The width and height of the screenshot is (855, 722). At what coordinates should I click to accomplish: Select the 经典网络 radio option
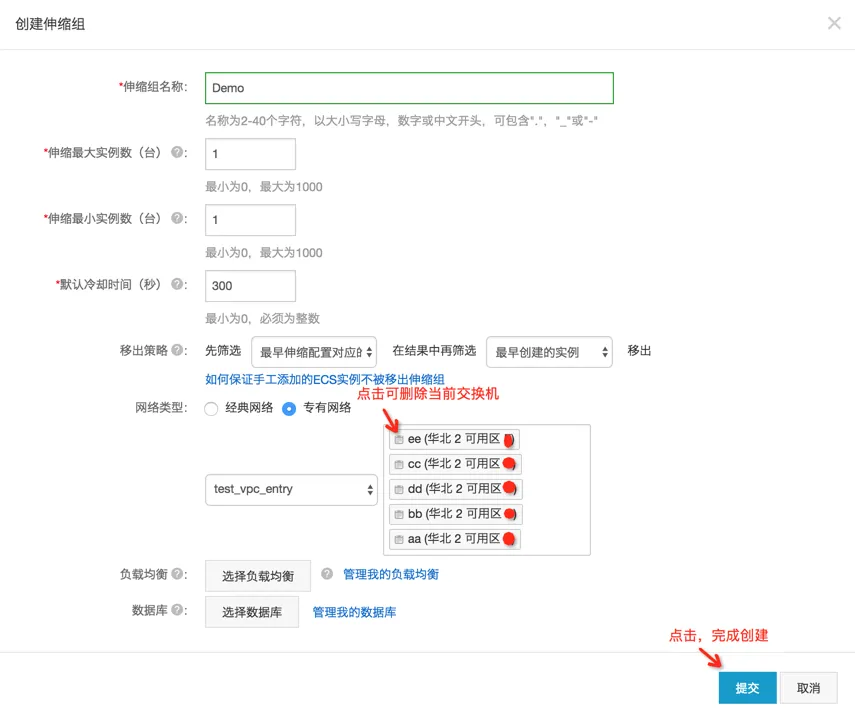(211, 408)
